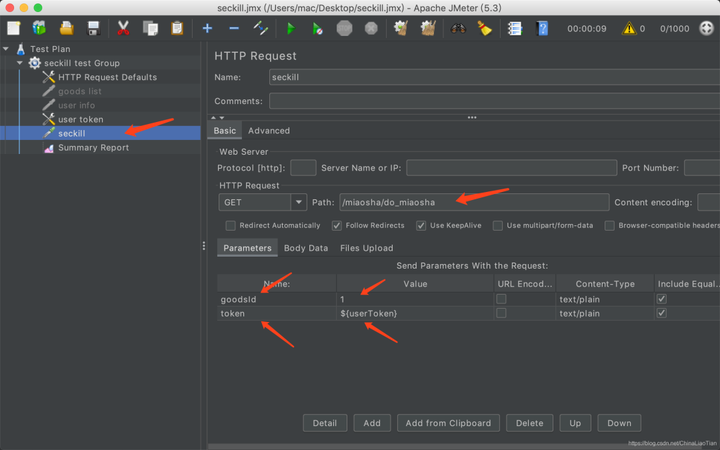Check URL Encode for token row
Screen dimensions: 720x450
click(501, 313)
